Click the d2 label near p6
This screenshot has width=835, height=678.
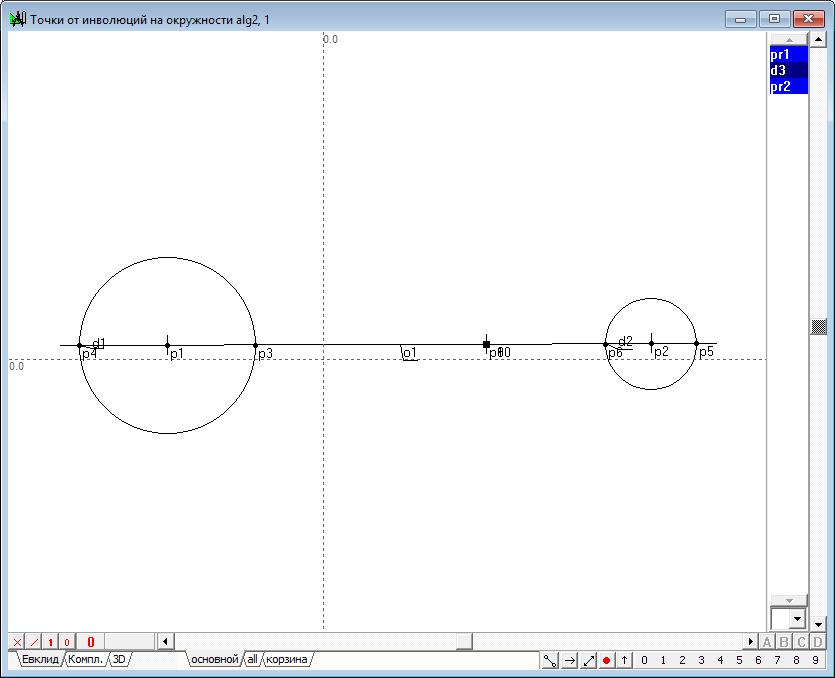(626, 341)
